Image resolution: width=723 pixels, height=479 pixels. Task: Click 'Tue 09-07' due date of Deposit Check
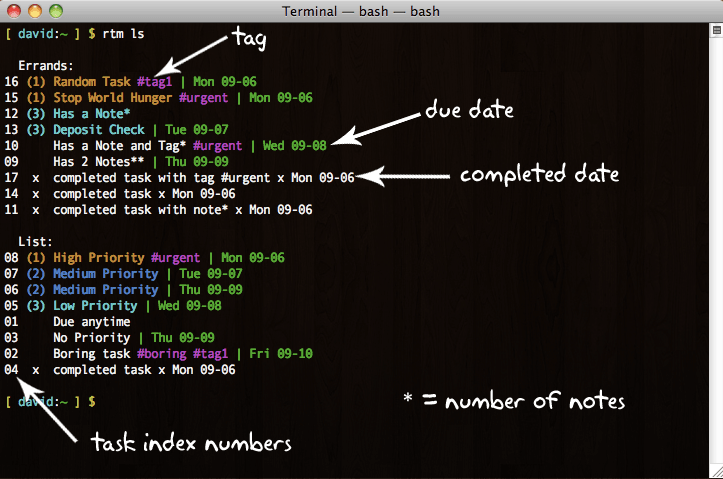pos(197,130)
